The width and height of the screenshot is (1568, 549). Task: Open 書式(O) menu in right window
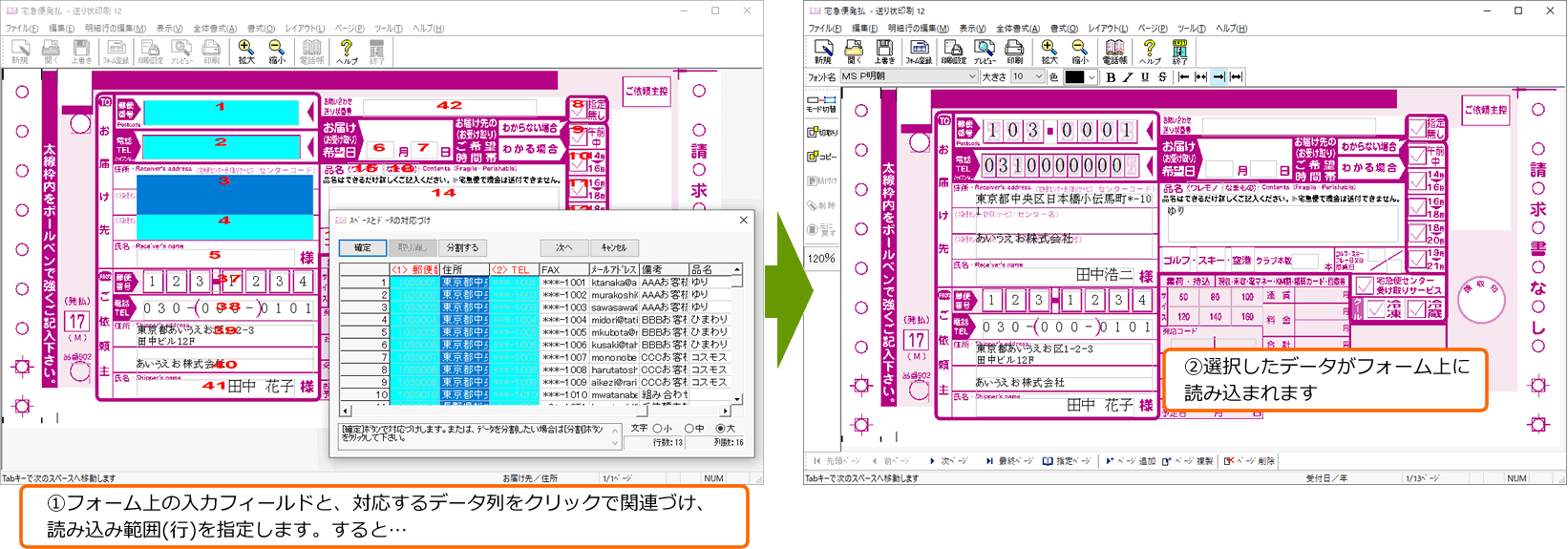pyautogui.click(x=1063, y=29)
